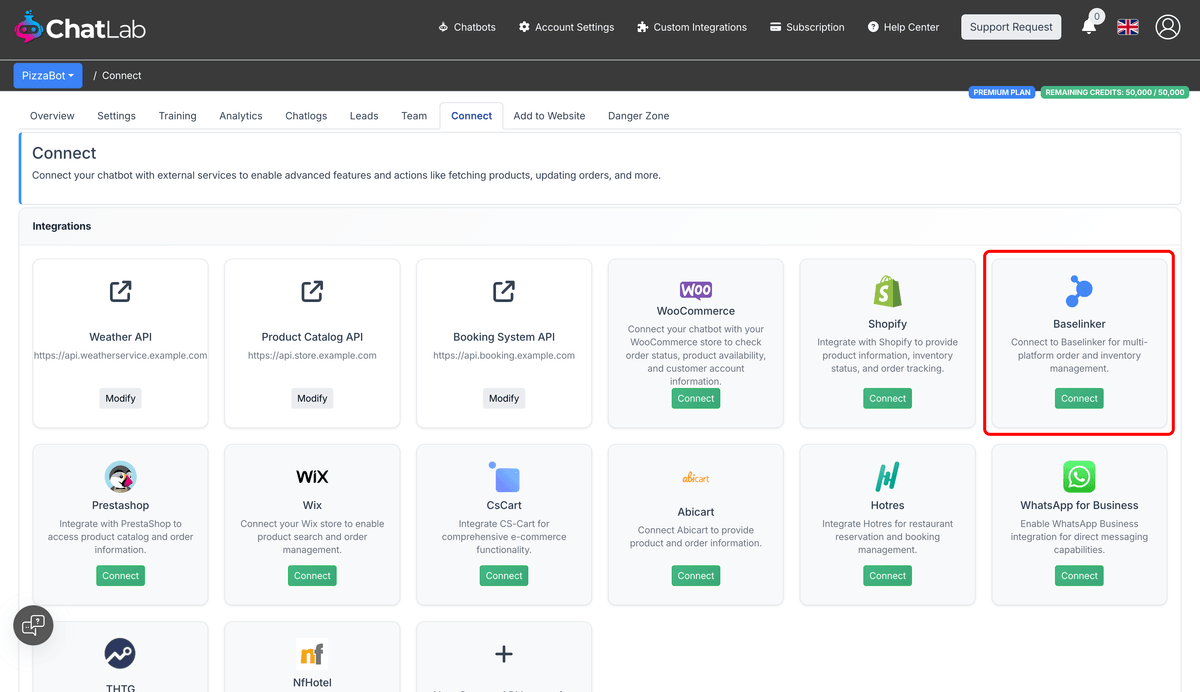Screen dimensions: 1200x692
Task: Click Connect under Hotres
Action: [887, 576]
